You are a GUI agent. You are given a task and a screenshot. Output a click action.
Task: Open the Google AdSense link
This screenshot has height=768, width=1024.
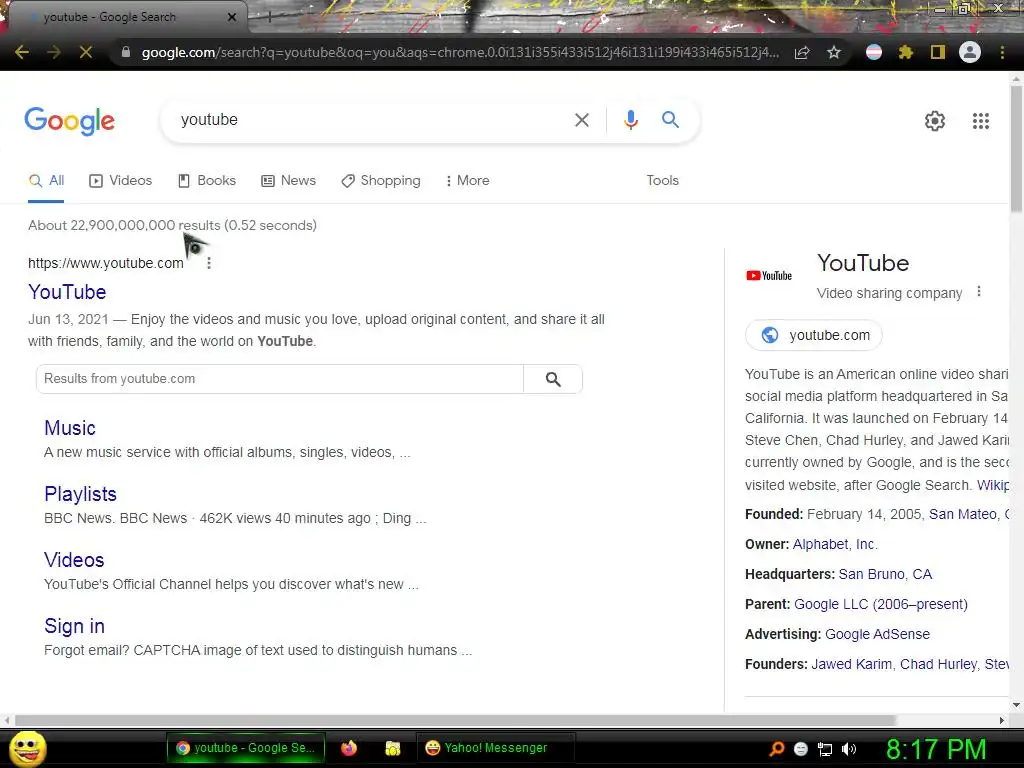coord(877,635)
